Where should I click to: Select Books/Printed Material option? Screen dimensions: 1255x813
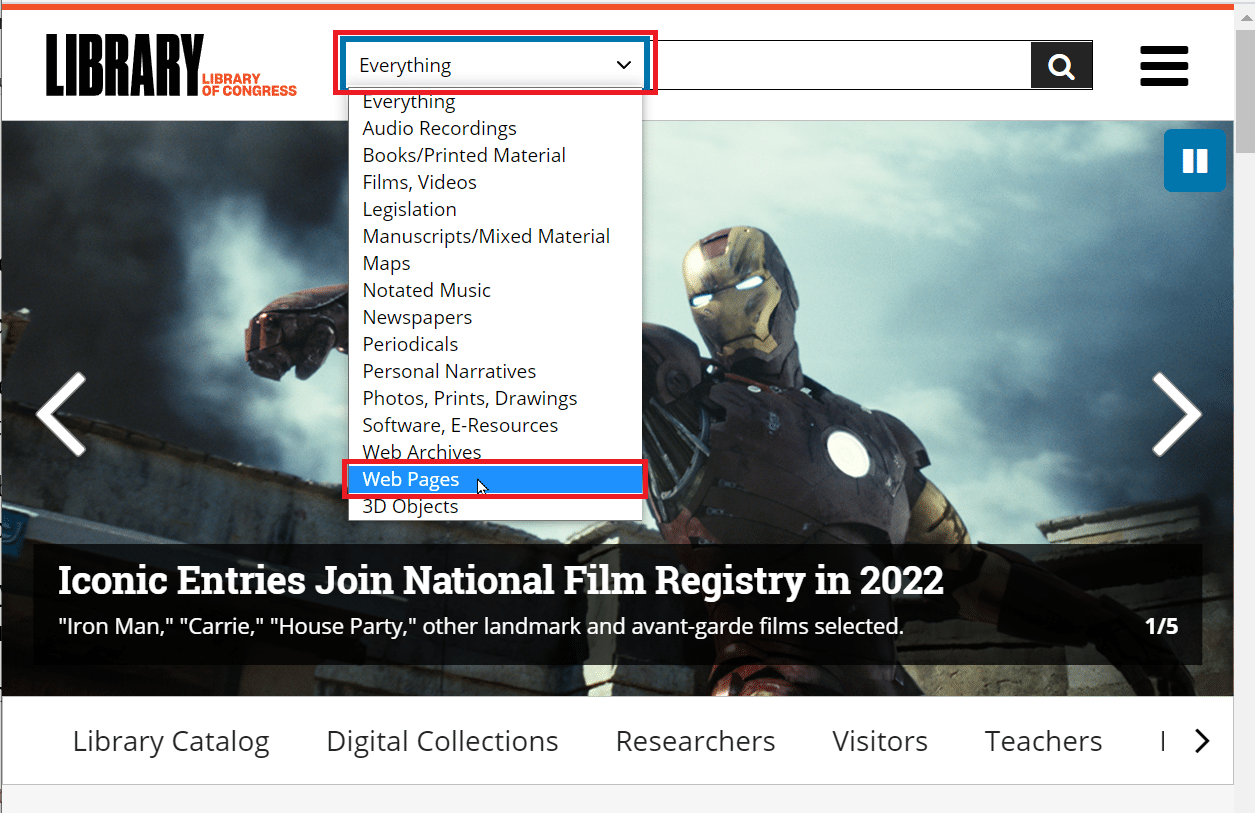click(x=495, y=155)
